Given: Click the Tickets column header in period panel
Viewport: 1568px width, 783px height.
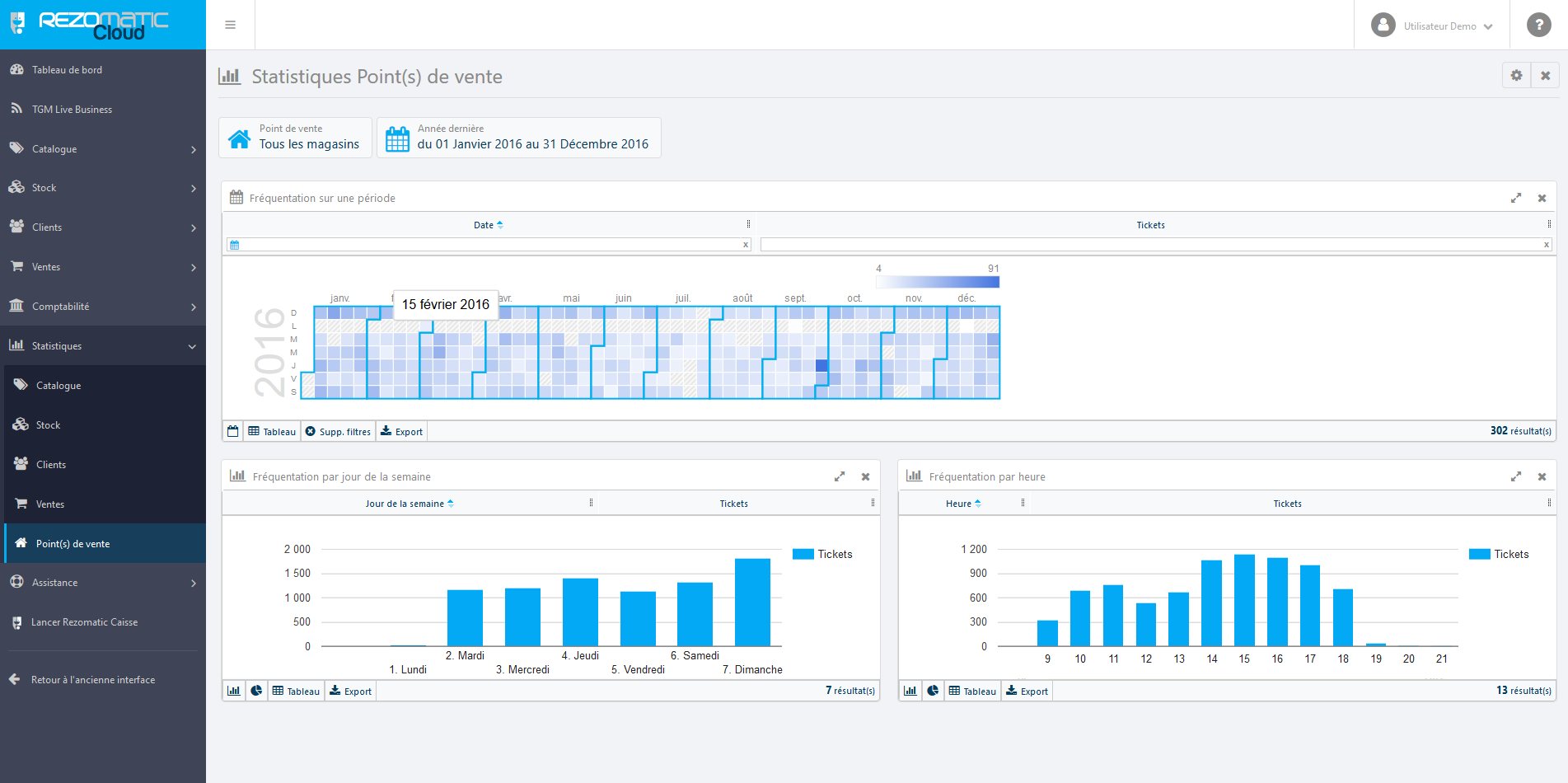Looking at the screenshot, I should coord(1150,225).
